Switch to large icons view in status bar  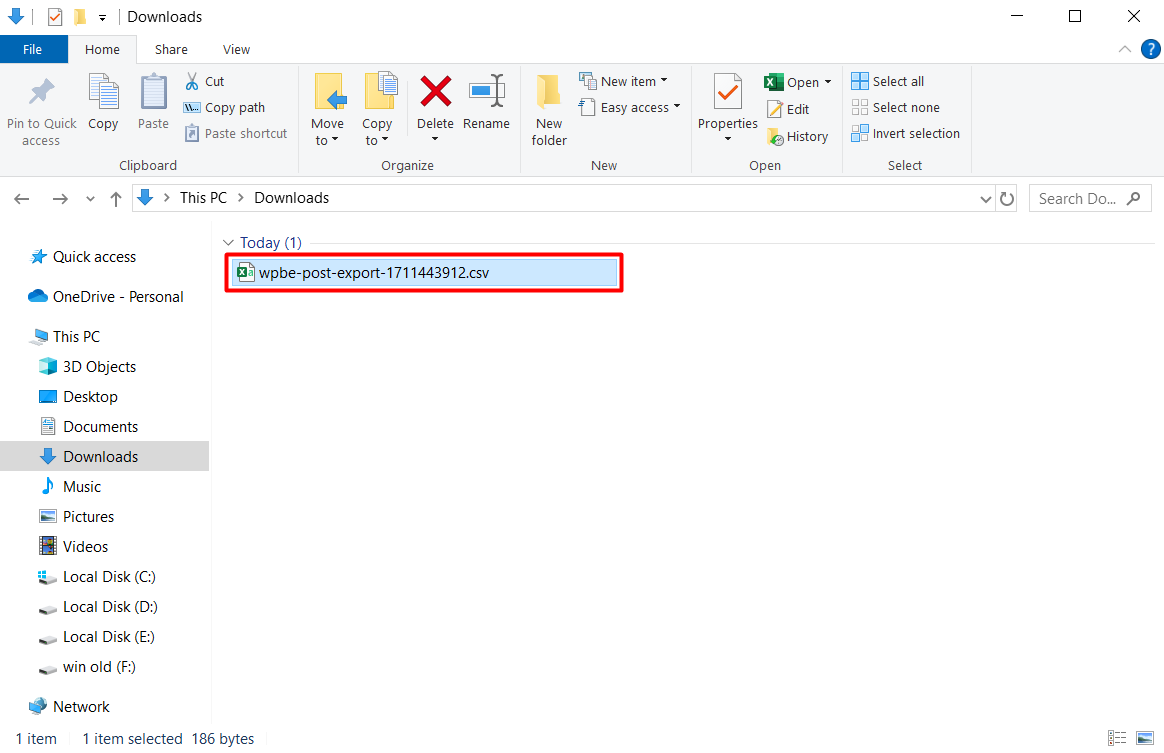(x=1145, y=738)
